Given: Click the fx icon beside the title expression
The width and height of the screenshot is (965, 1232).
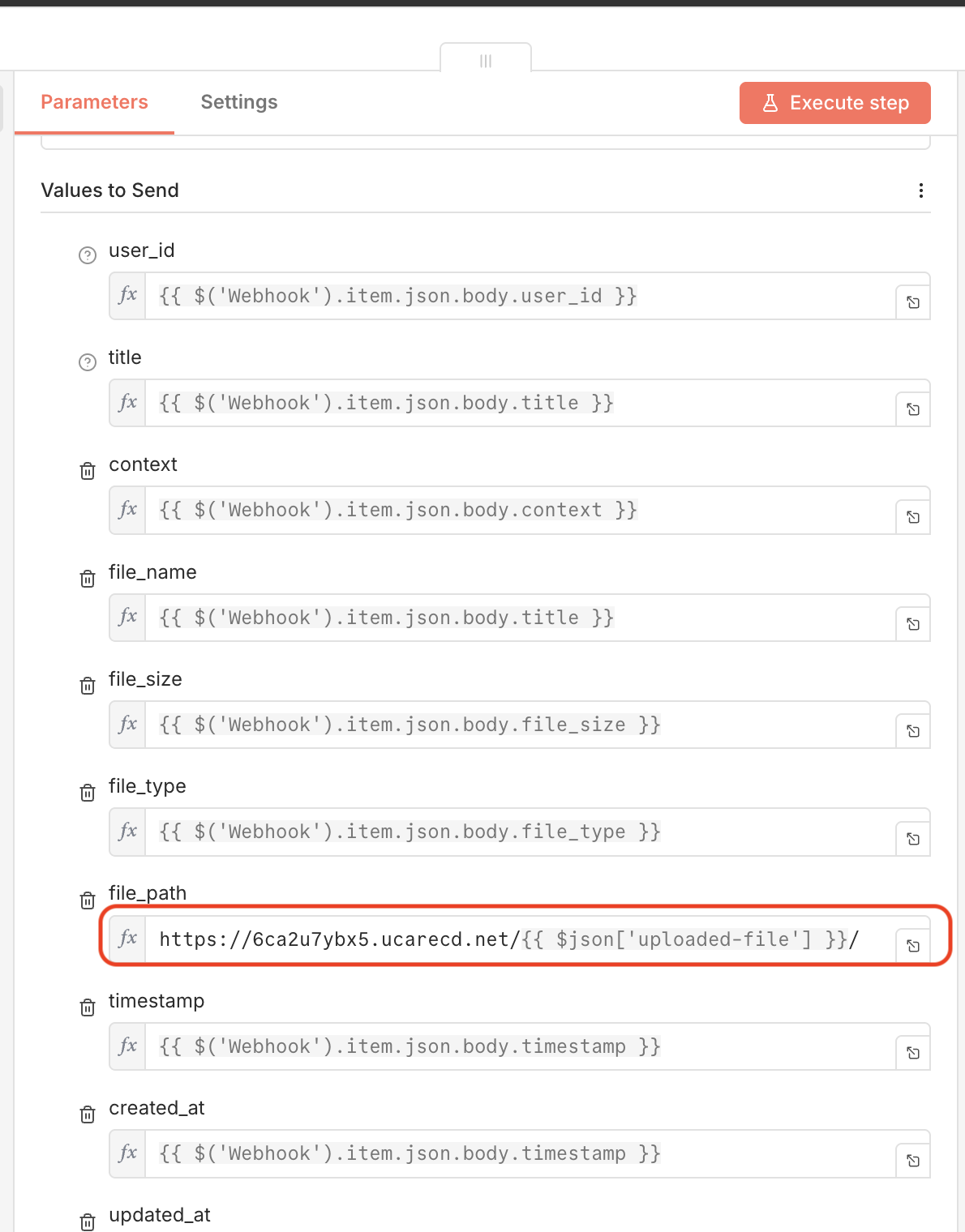Looking at the screenshot, I should coord(127,403).
